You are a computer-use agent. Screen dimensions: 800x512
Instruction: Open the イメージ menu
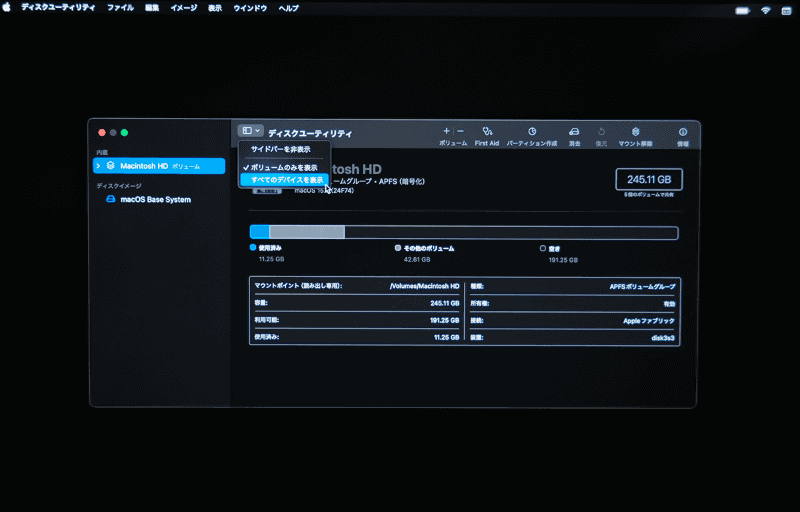pos(184,8)
